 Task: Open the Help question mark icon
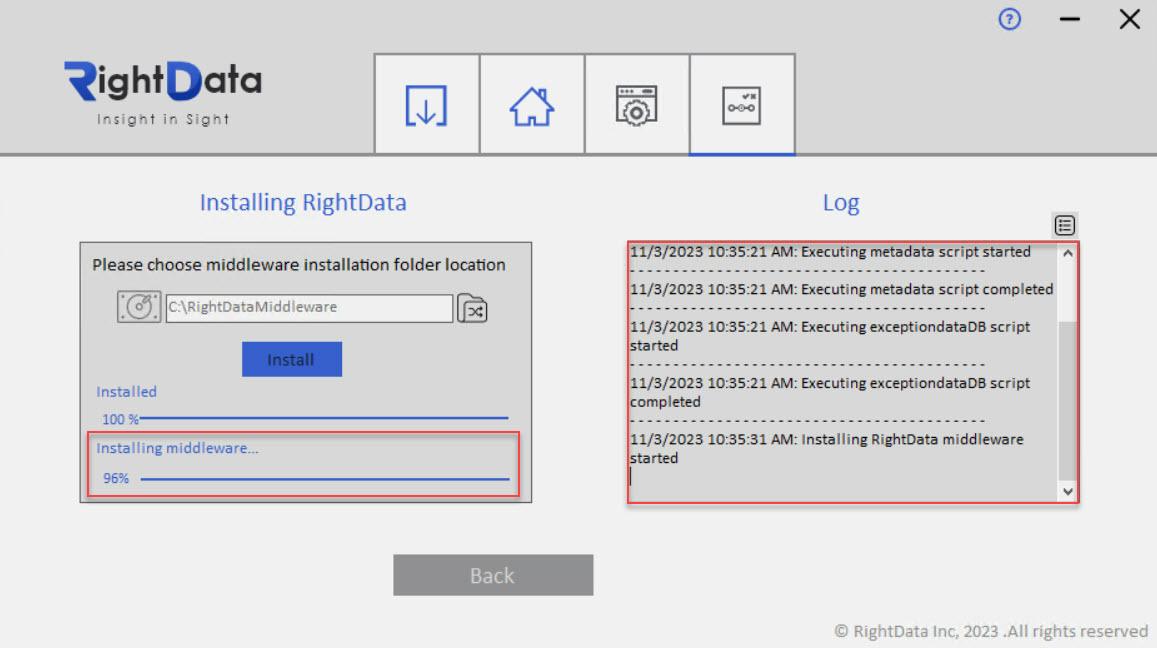coord(1009,20)
